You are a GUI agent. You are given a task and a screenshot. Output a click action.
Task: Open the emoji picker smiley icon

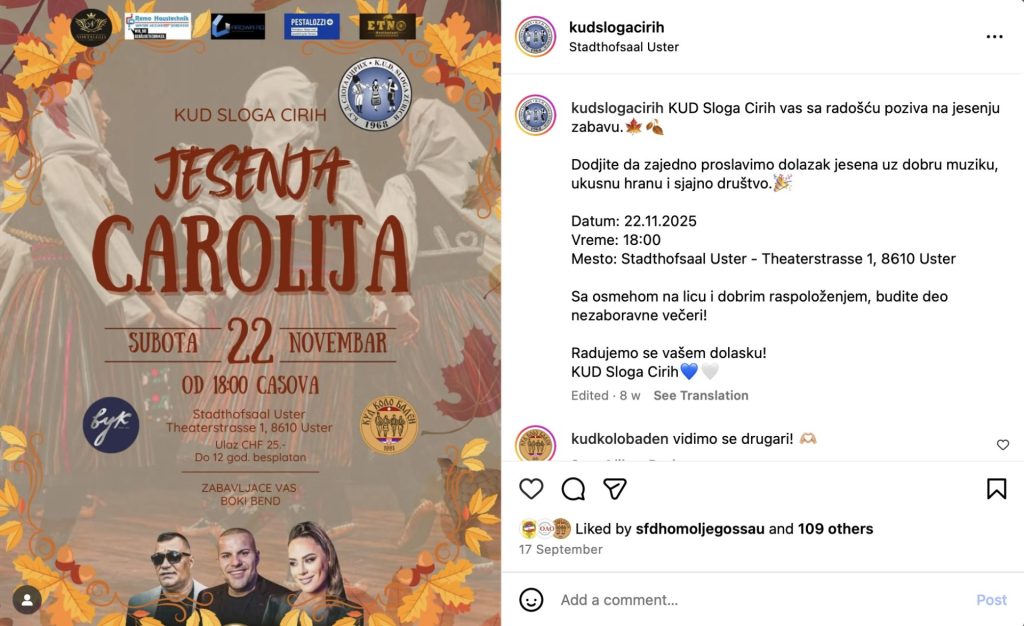[531, 599]
